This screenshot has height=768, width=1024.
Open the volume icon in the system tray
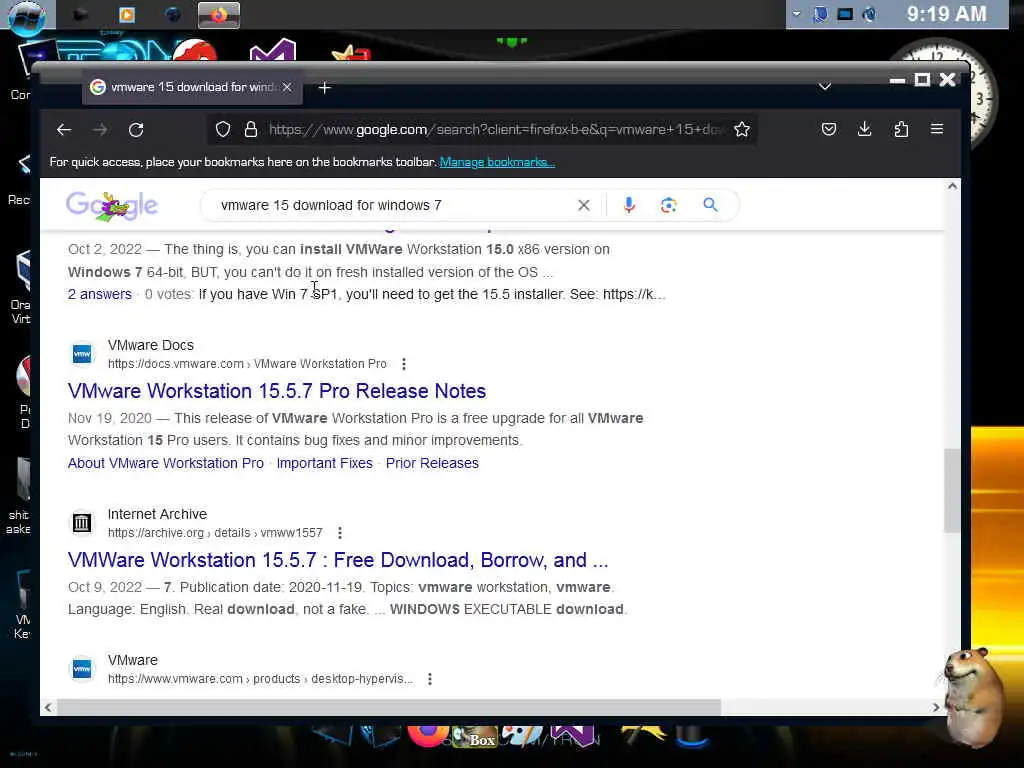[x=869, y=14]
